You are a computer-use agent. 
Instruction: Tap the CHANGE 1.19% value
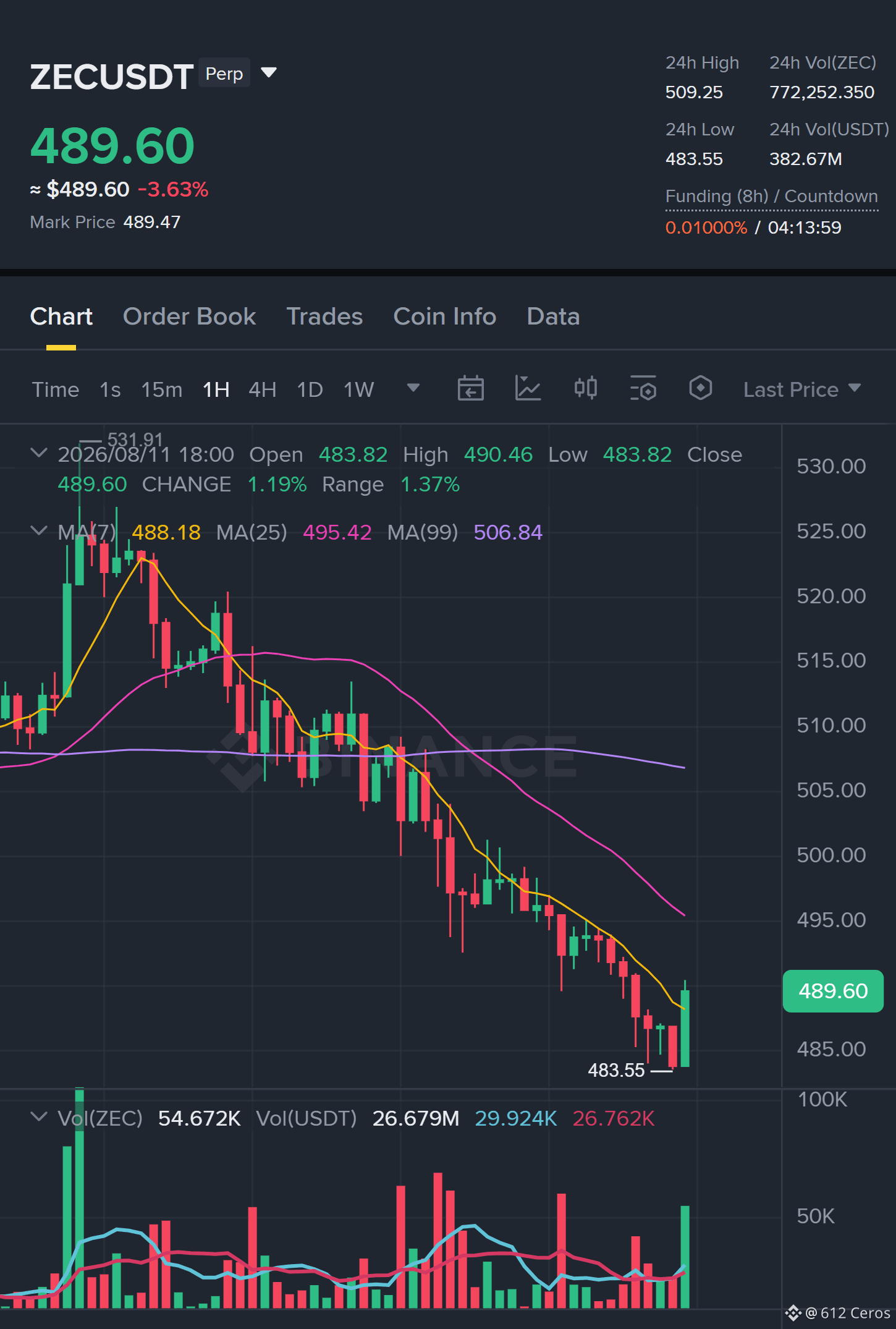(x=277, y=484)
